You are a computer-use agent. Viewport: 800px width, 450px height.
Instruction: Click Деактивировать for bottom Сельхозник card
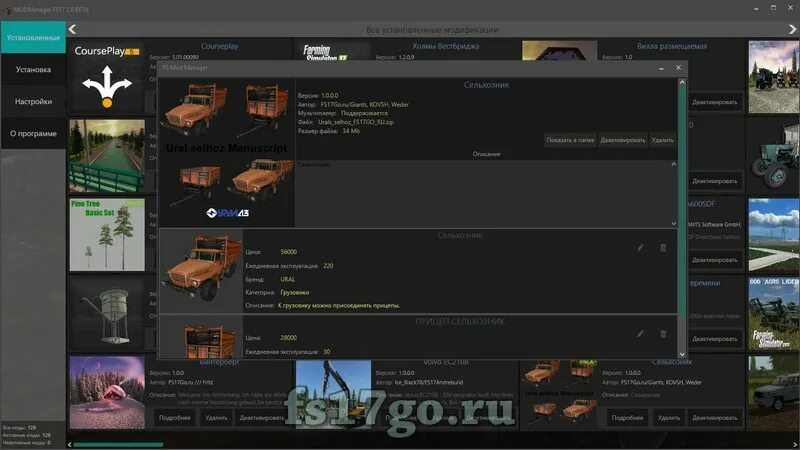click(714, 417)
